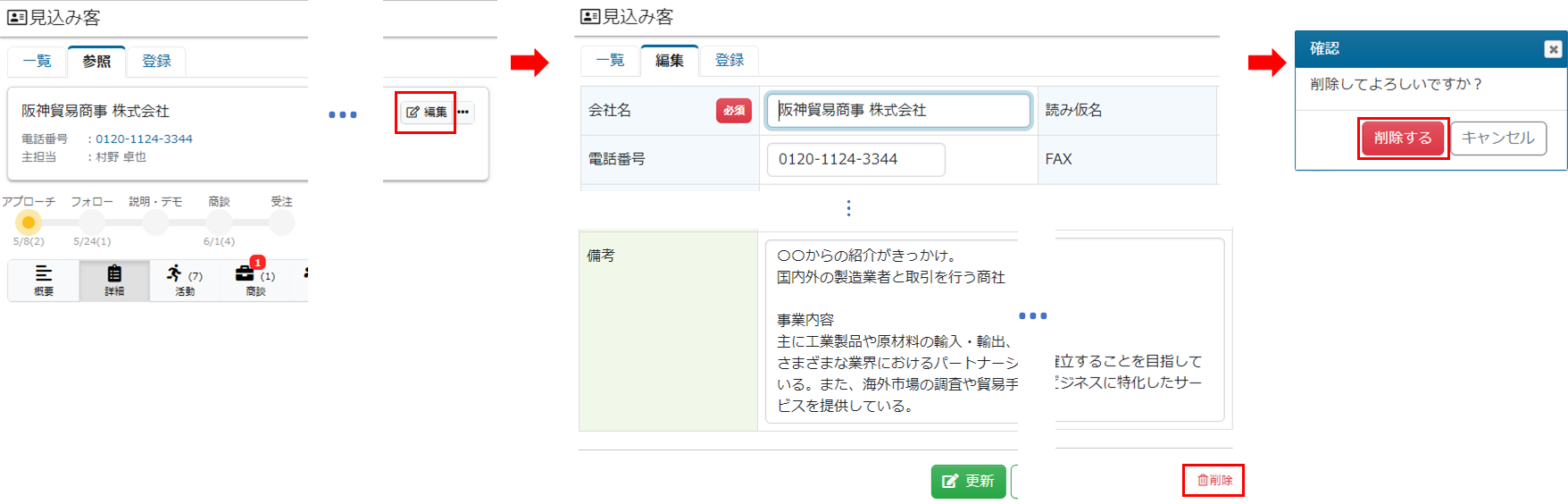This screenshot has height=504, width=1568.
Task: Open the 登録 tab in edit view
Action: [x=730, y=61]
